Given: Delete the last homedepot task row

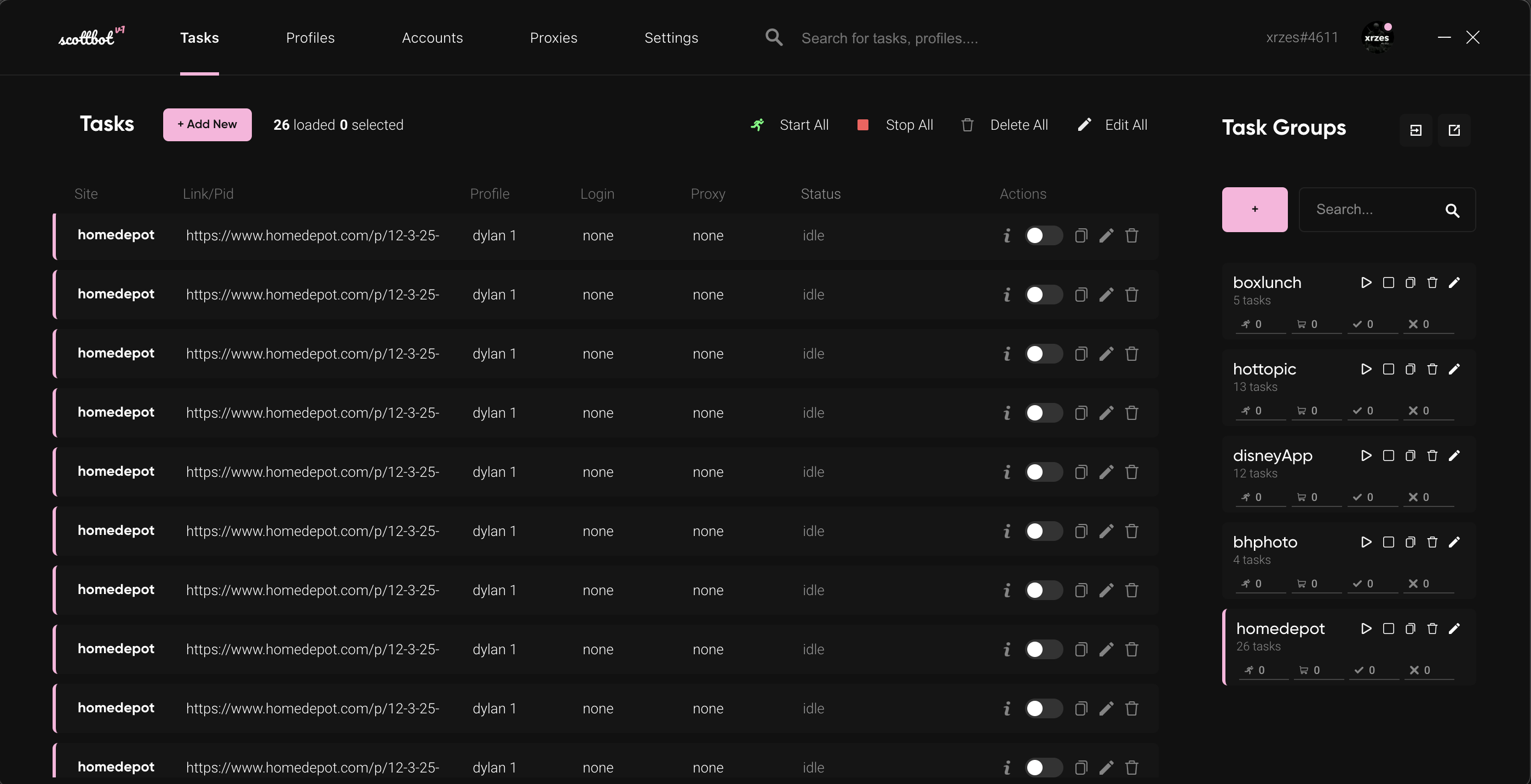Looking at the screenshot, I should [1131, 768].
